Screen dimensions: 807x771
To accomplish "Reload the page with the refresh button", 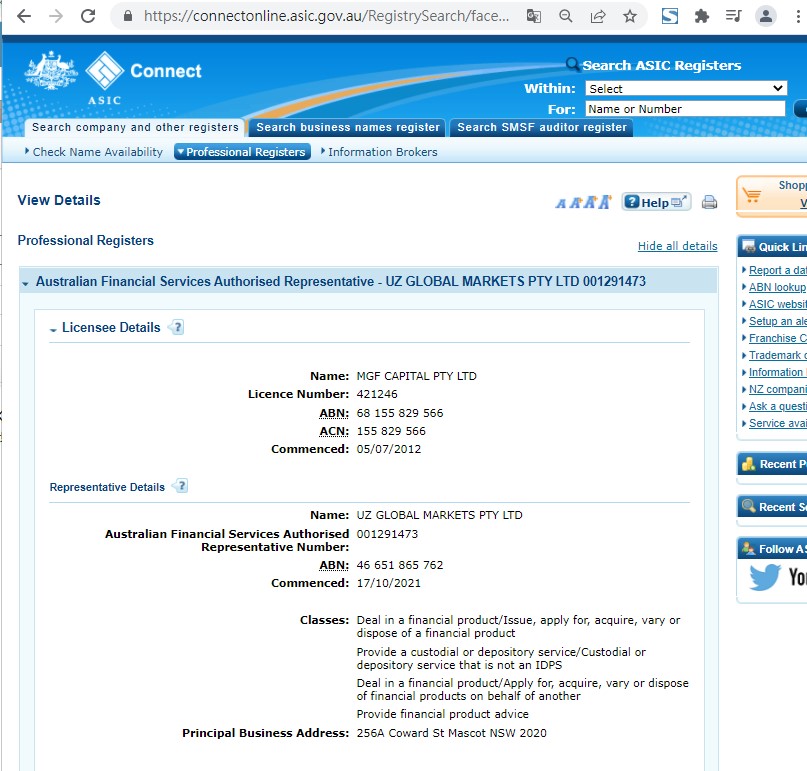I will (88, 16).
